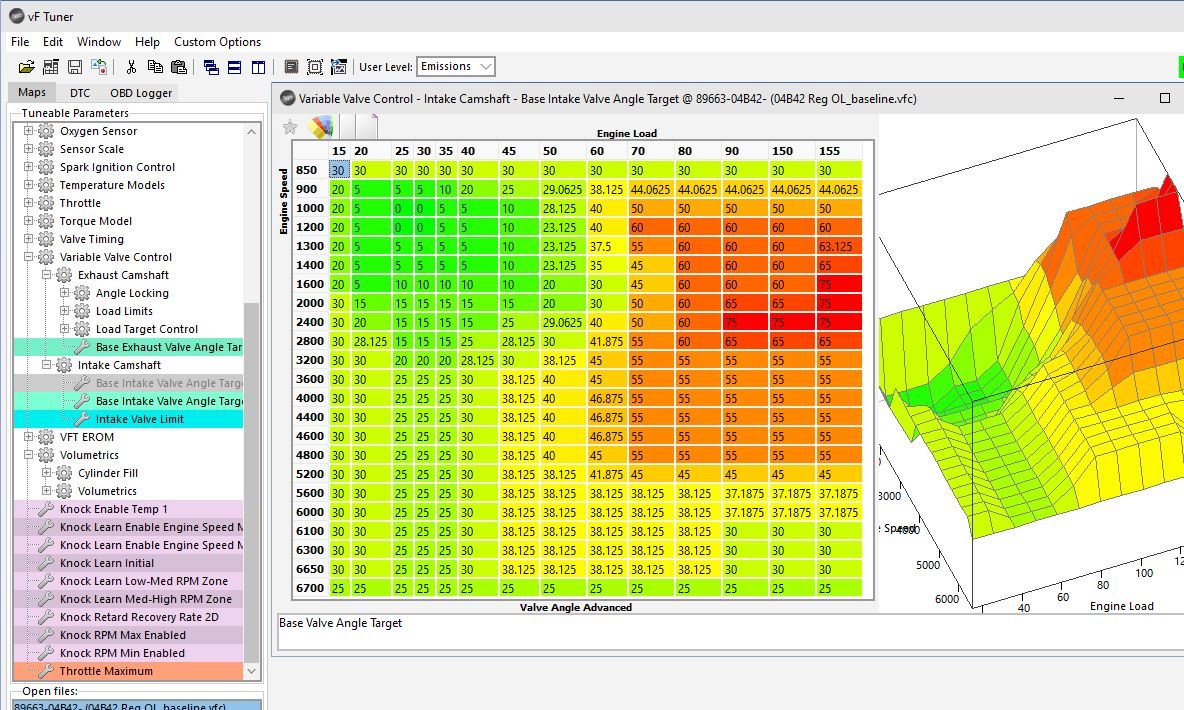Click the 63.125 cell in row 1300
Image resolution: width=1184 pixels, height=710 pixels.
838,246
